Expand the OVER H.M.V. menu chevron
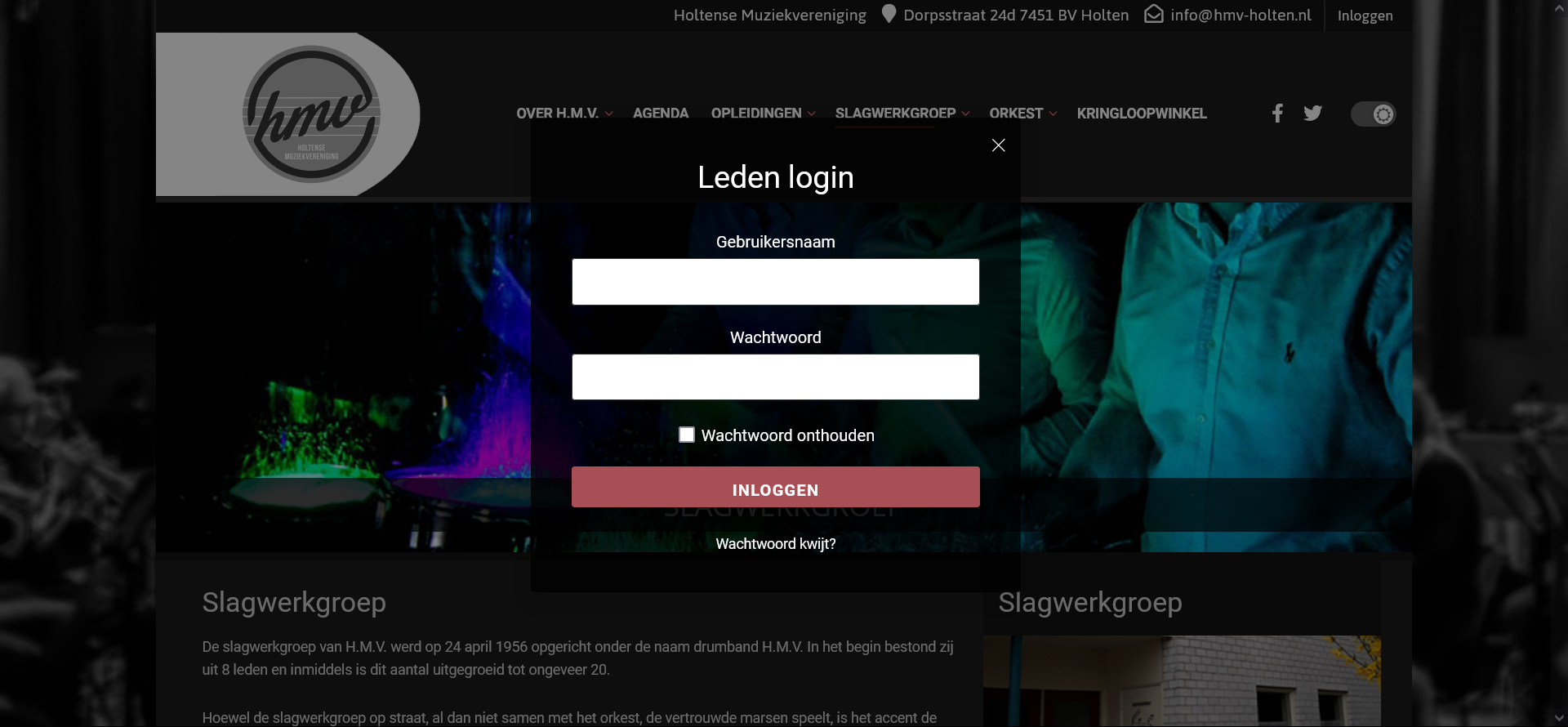Viewport: 1568px width, 727px height. pyautogui.click(x=609, y=114)
